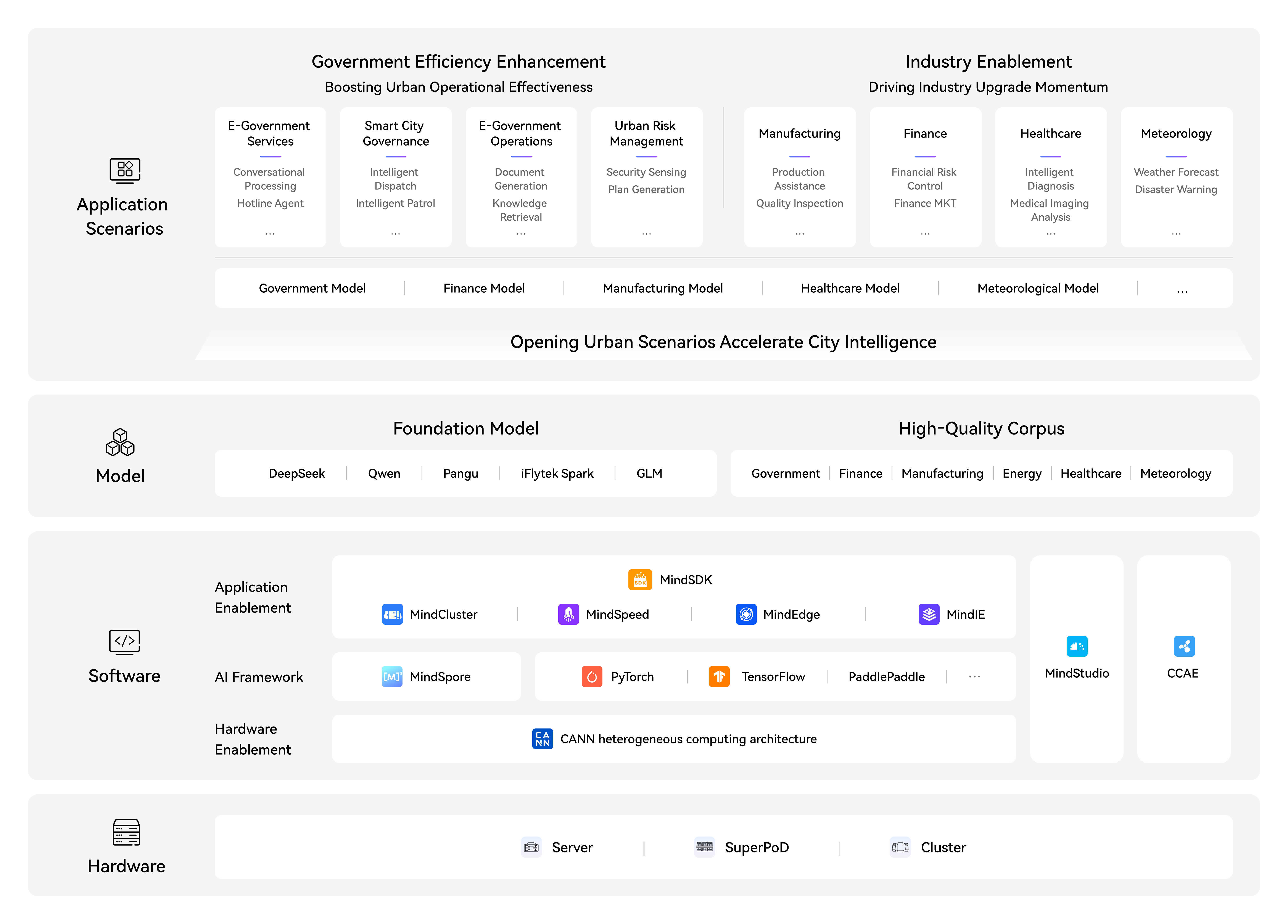Expand more AI frameworks after PaddlePaddle

(974, 677)
